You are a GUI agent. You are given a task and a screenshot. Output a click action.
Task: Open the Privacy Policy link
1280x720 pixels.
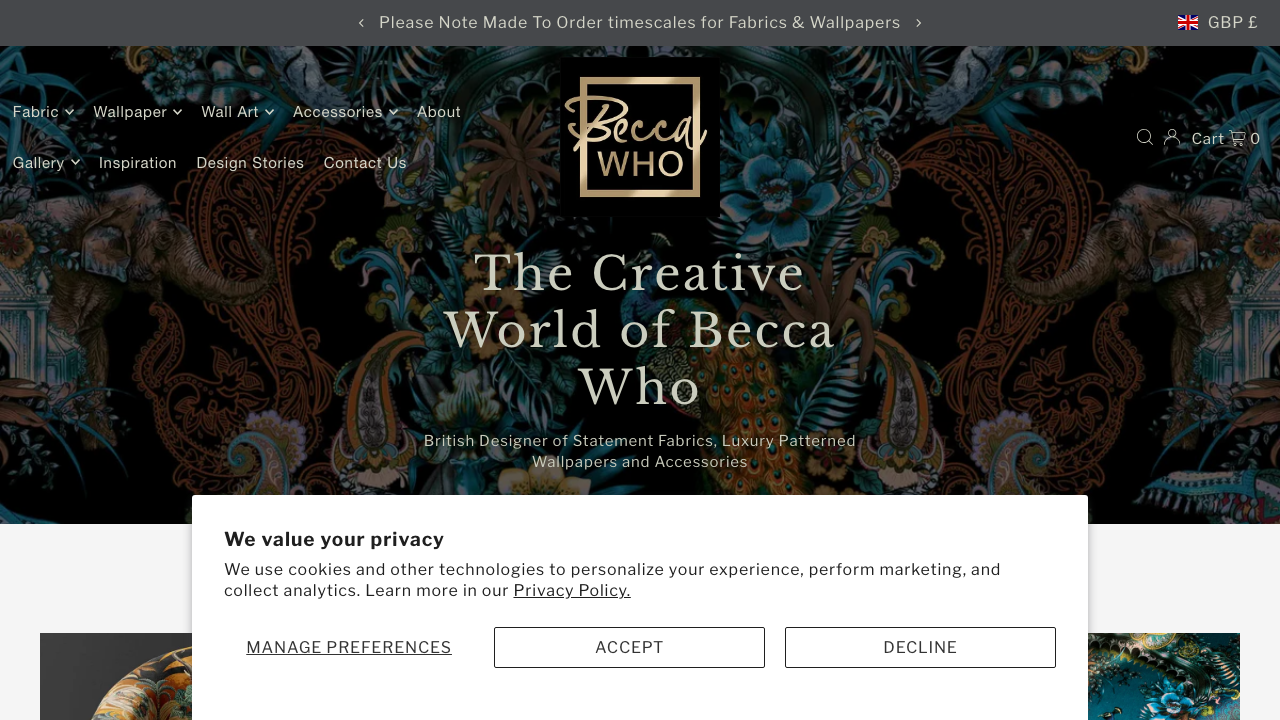[x=571, y=590]
